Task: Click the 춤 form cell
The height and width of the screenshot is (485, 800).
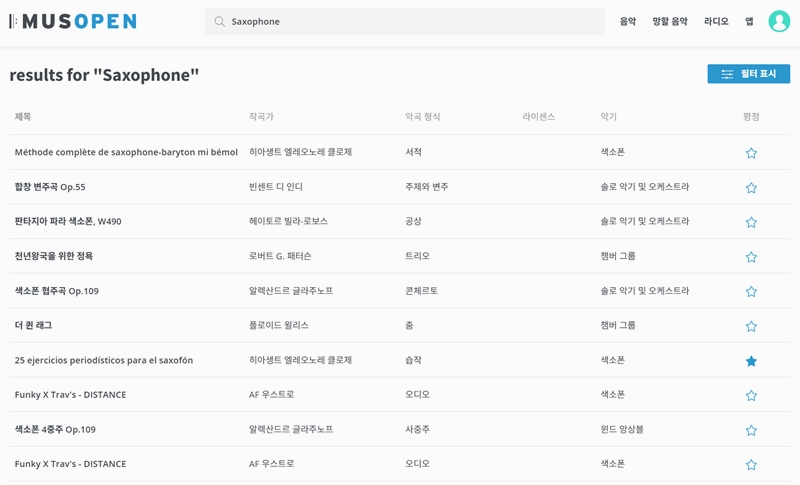Action: tap(409, 325)
